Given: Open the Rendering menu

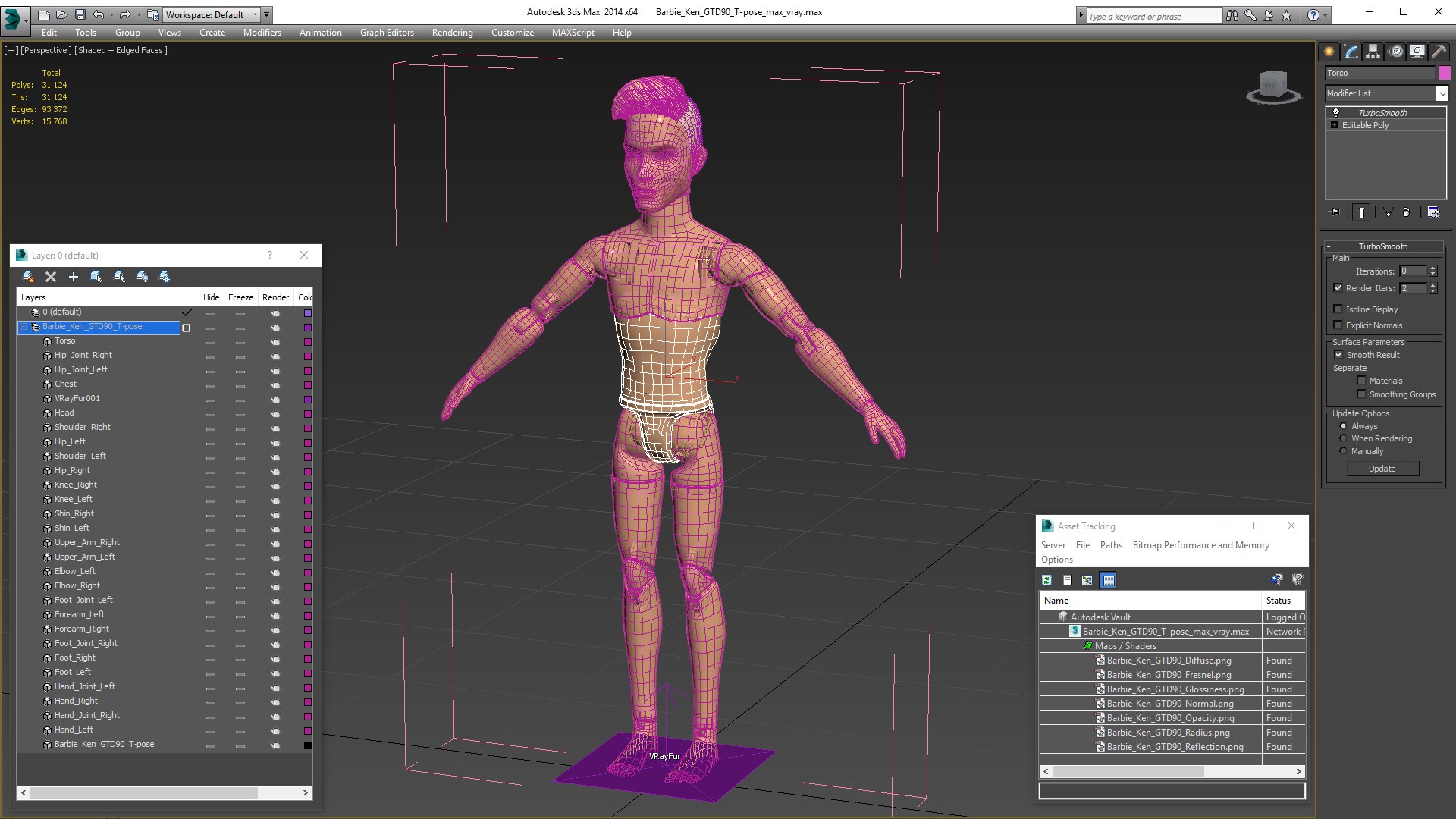Looking at the screenshot, I should pos(452,33).
